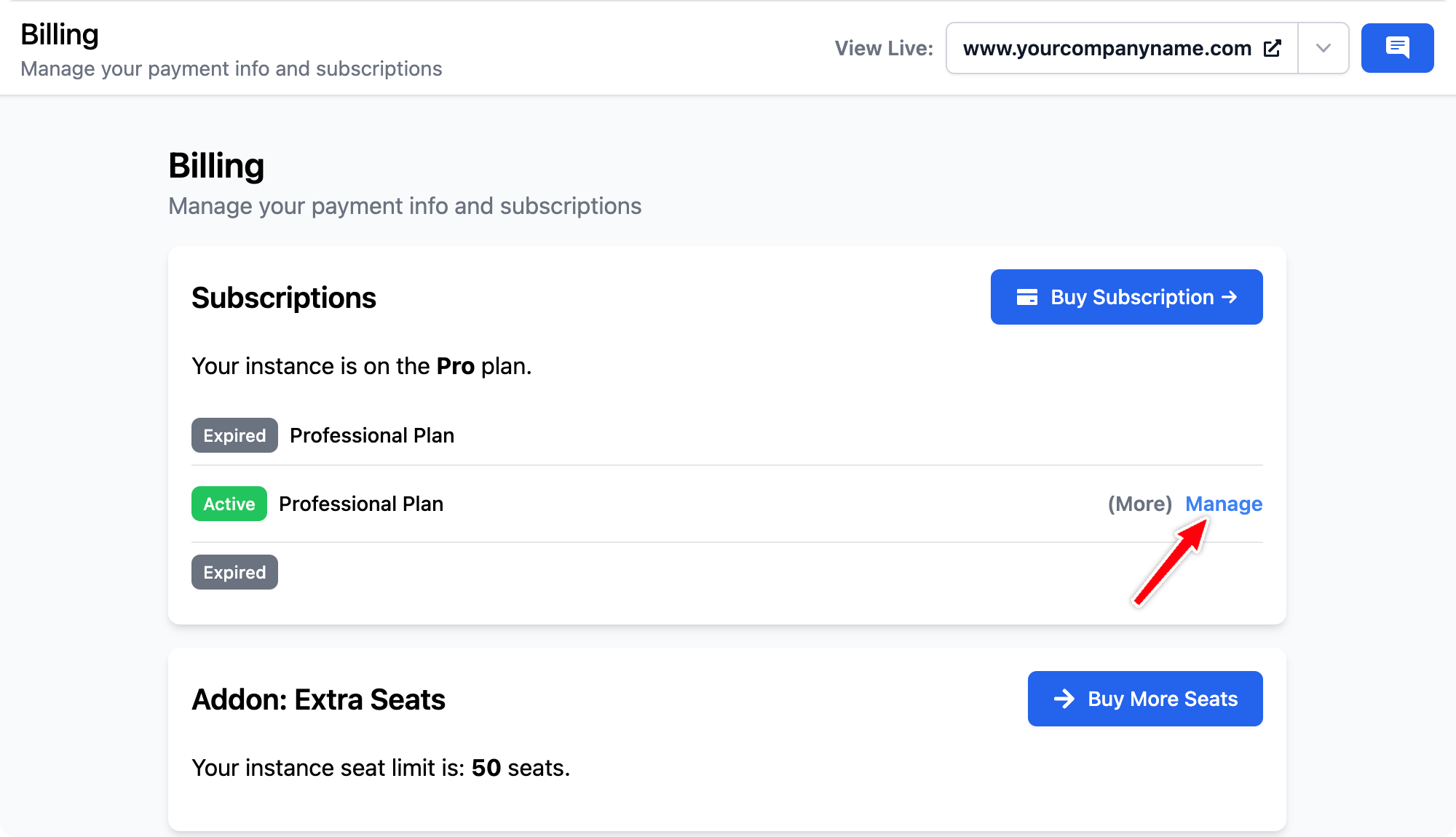The width and height of the screenshot is (1456, 837).
Task: Click the Subscriptions section heading
Action: 284,298
